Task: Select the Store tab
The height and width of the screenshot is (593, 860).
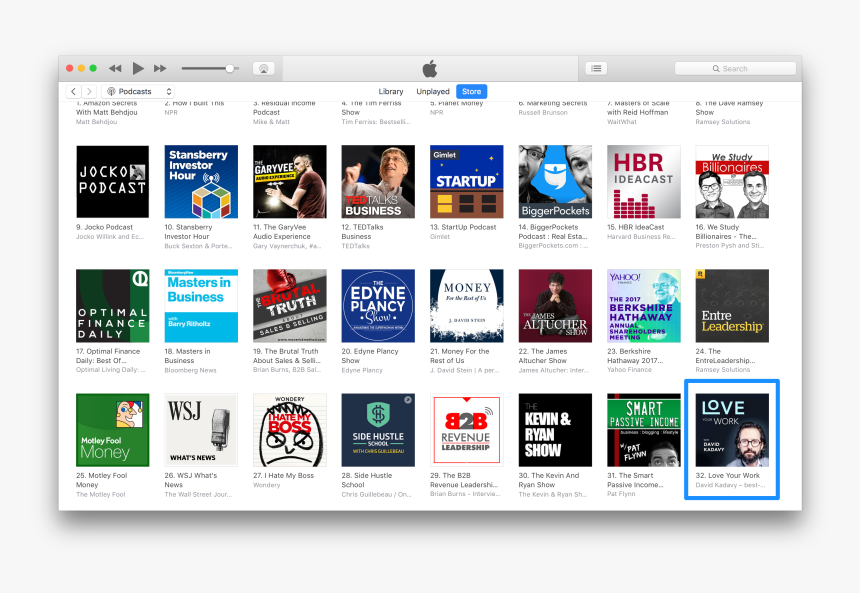Action: pyautogui.click(x=472, y=92)
